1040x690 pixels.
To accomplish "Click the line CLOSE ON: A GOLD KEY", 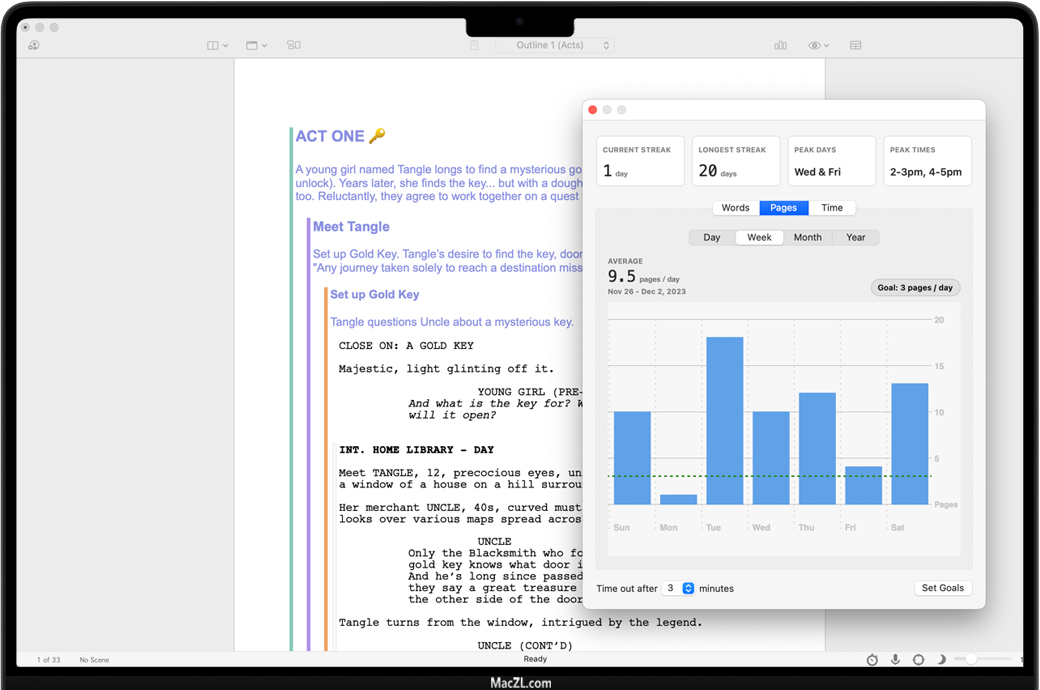I will [406, 346].
